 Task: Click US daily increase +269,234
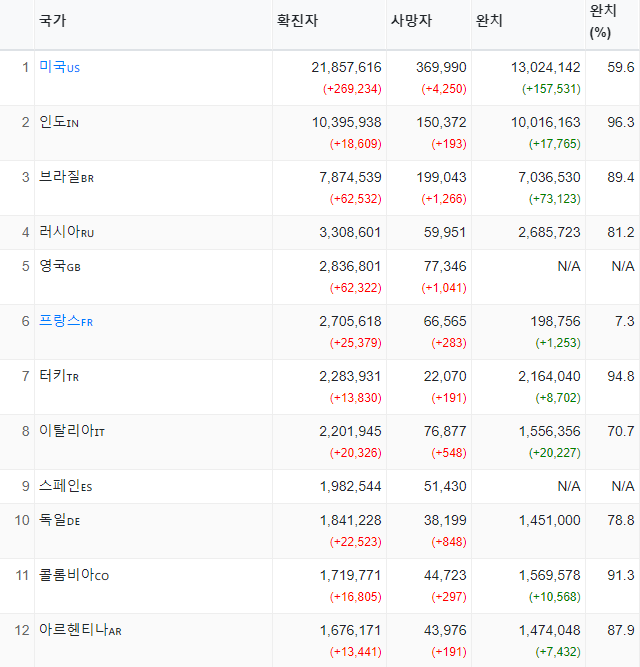click(352, 89)
